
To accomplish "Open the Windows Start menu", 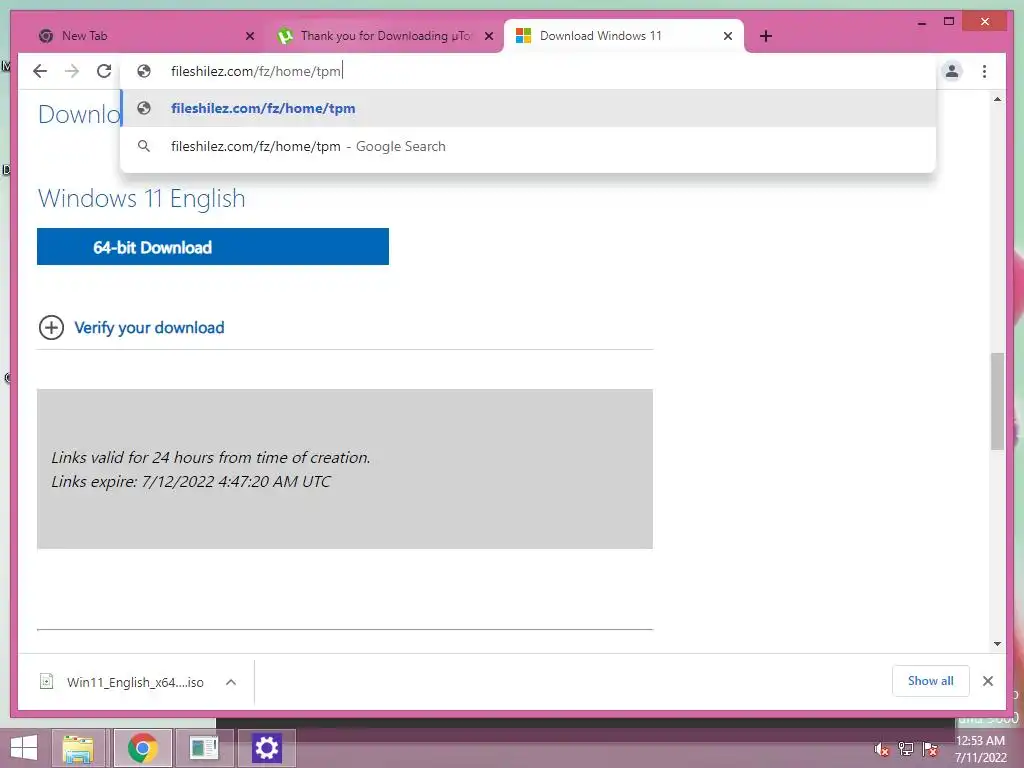I will [24, 748].
